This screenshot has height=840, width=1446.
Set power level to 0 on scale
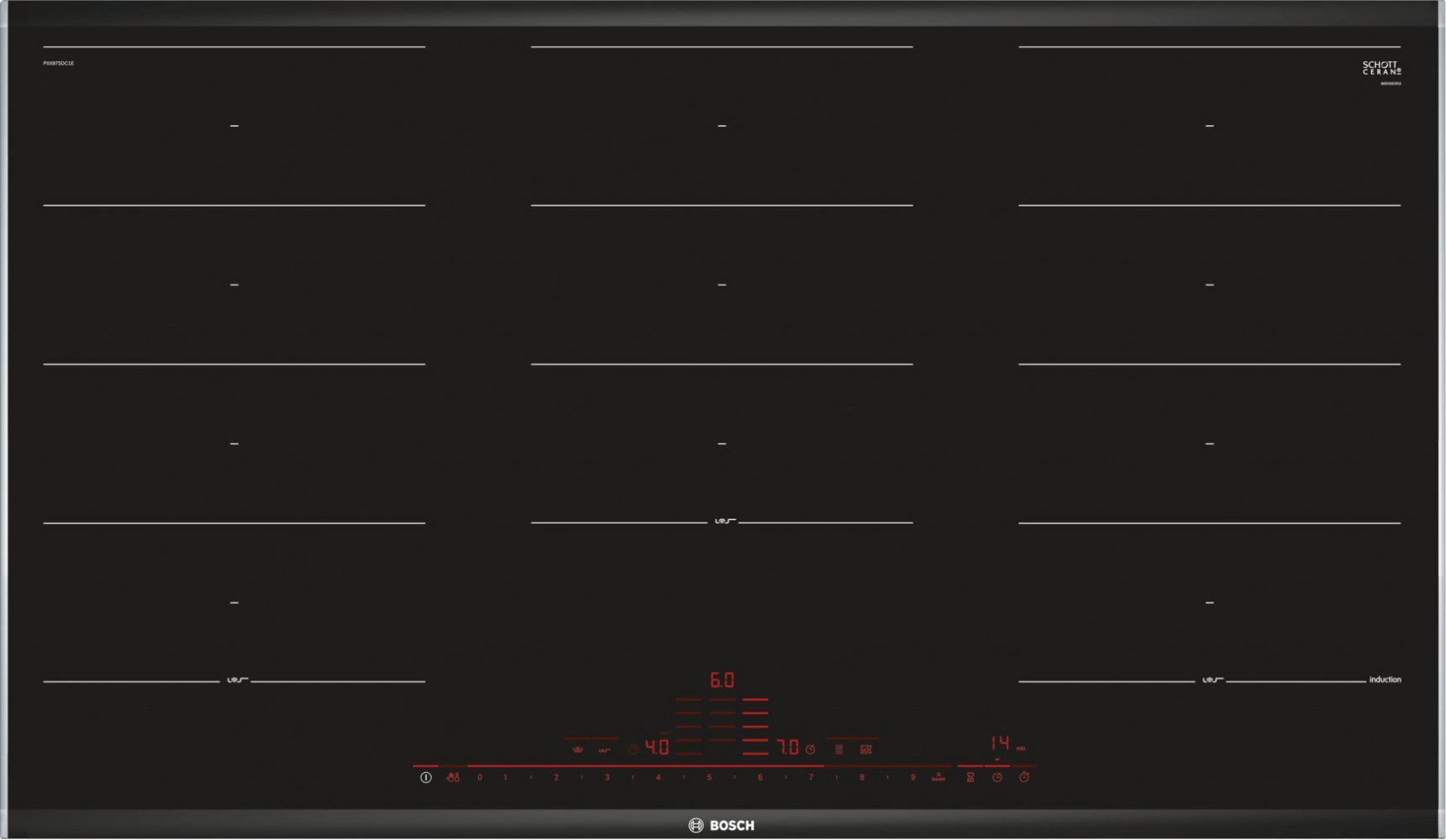[x=480, y=778]
